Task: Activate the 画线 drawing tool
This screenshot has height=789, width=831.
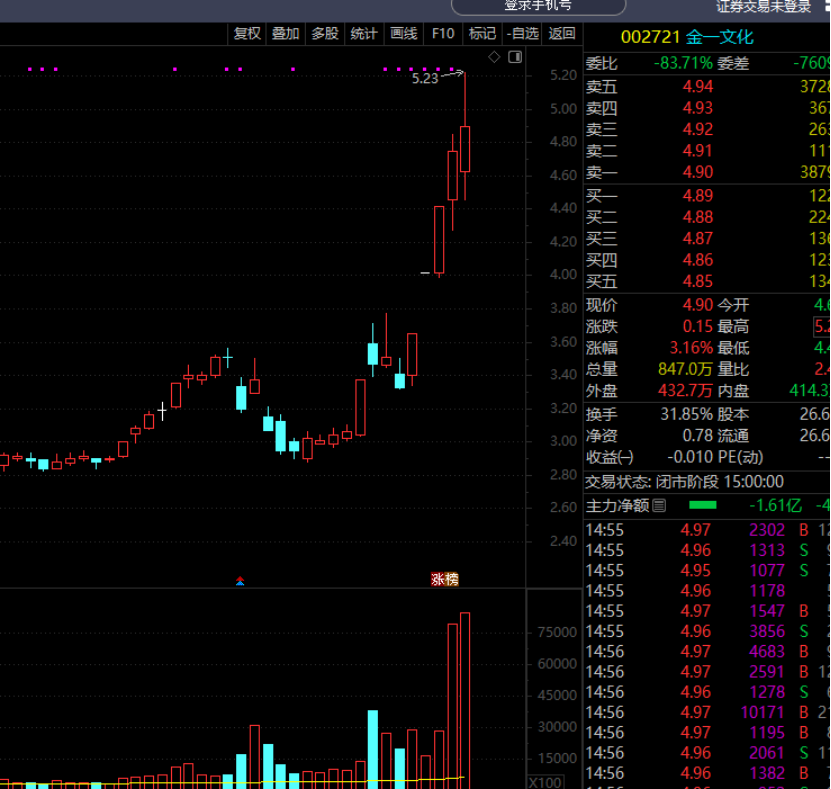Action: pyautogui.click(x=404, y=34)
